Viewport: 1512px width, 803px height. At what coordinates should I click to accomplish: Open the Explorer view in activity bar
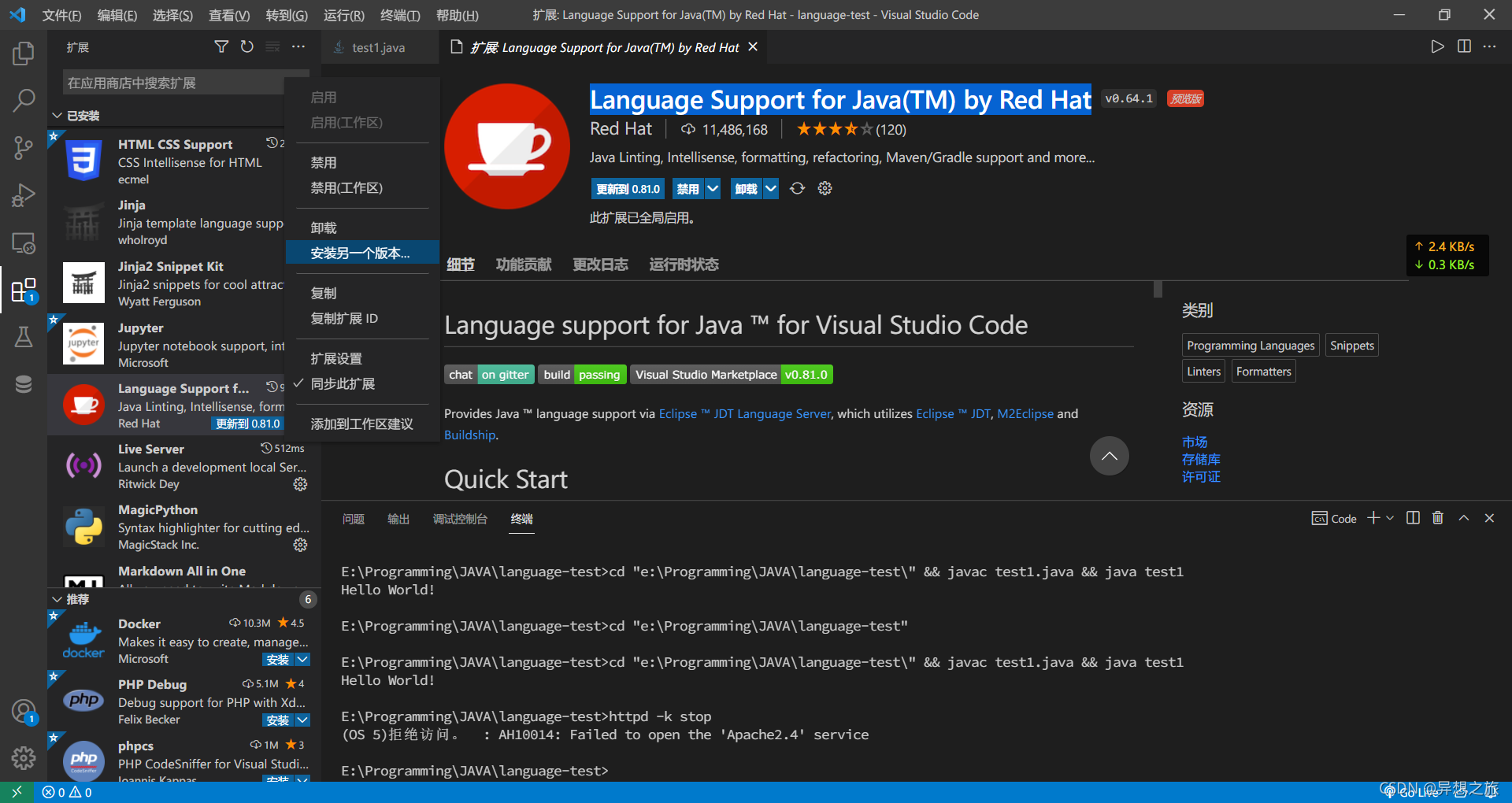24,54
